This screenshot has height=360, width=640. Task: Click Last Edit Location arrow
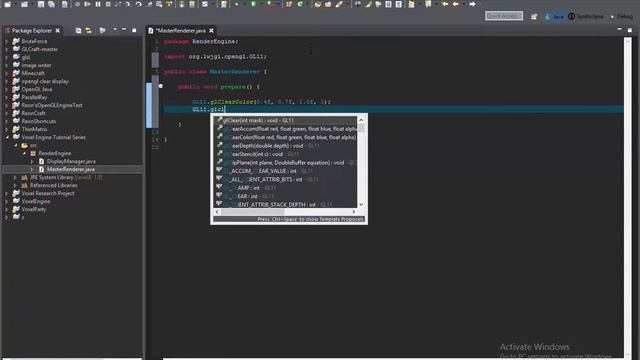445,4
